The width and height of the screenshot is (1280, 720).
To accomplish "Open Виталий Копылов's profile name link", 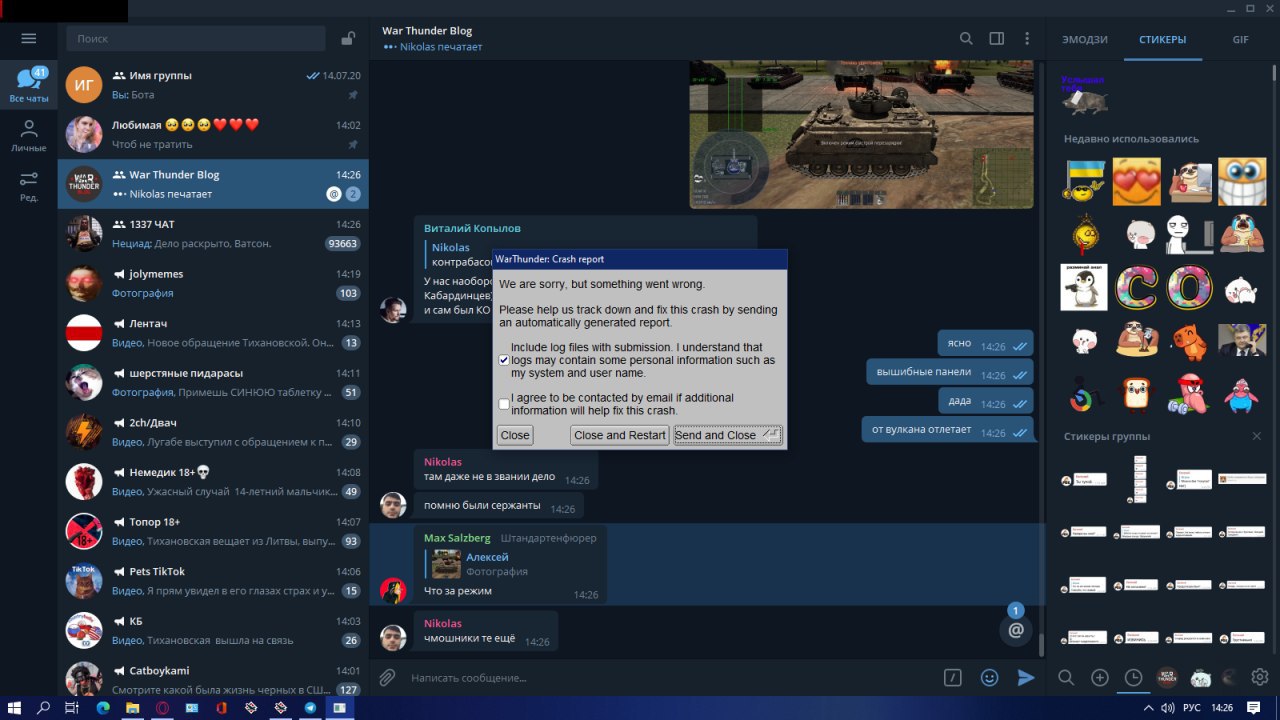I will [x=472, y=228].
